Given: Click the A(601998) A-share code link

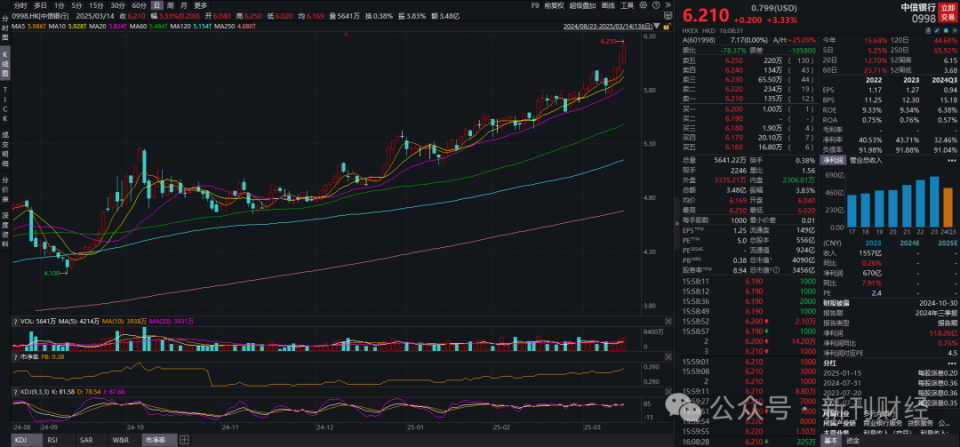Looking at the screenshot, I should pyautogui.click(x=700, y=40).
